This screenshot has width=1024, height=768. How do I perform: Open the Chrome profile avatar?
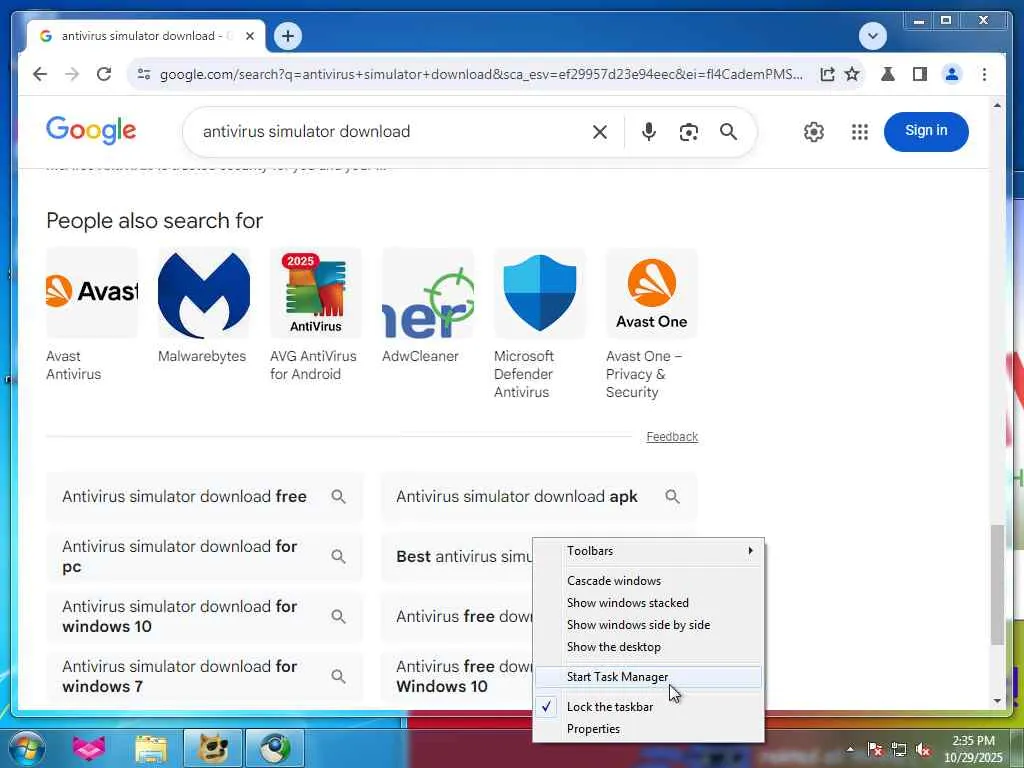click(952, 74)
